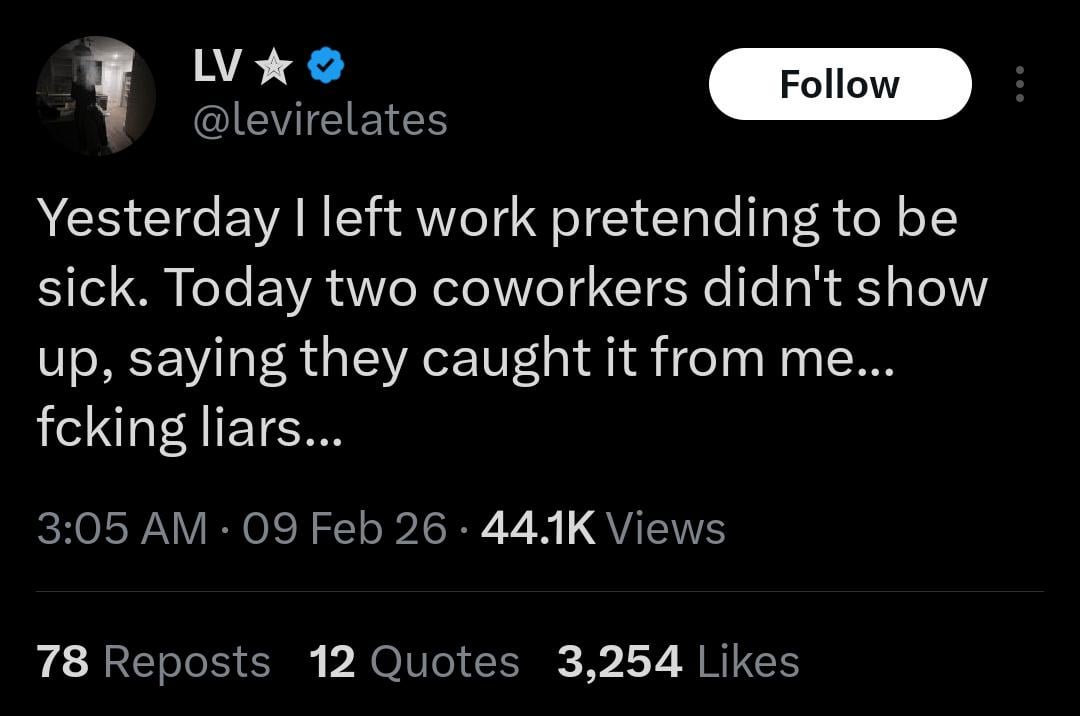Open the LV profile picture
Viewport: 1080px width, 716px height.
point(96,96)
